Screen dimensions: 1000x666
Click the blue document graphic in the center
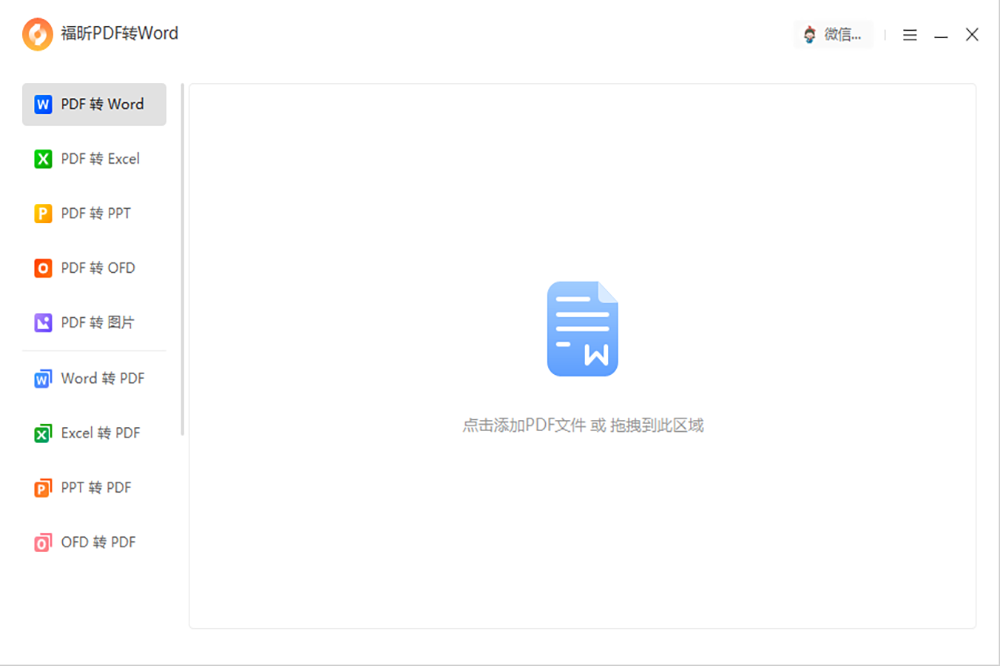coord(582,328)
